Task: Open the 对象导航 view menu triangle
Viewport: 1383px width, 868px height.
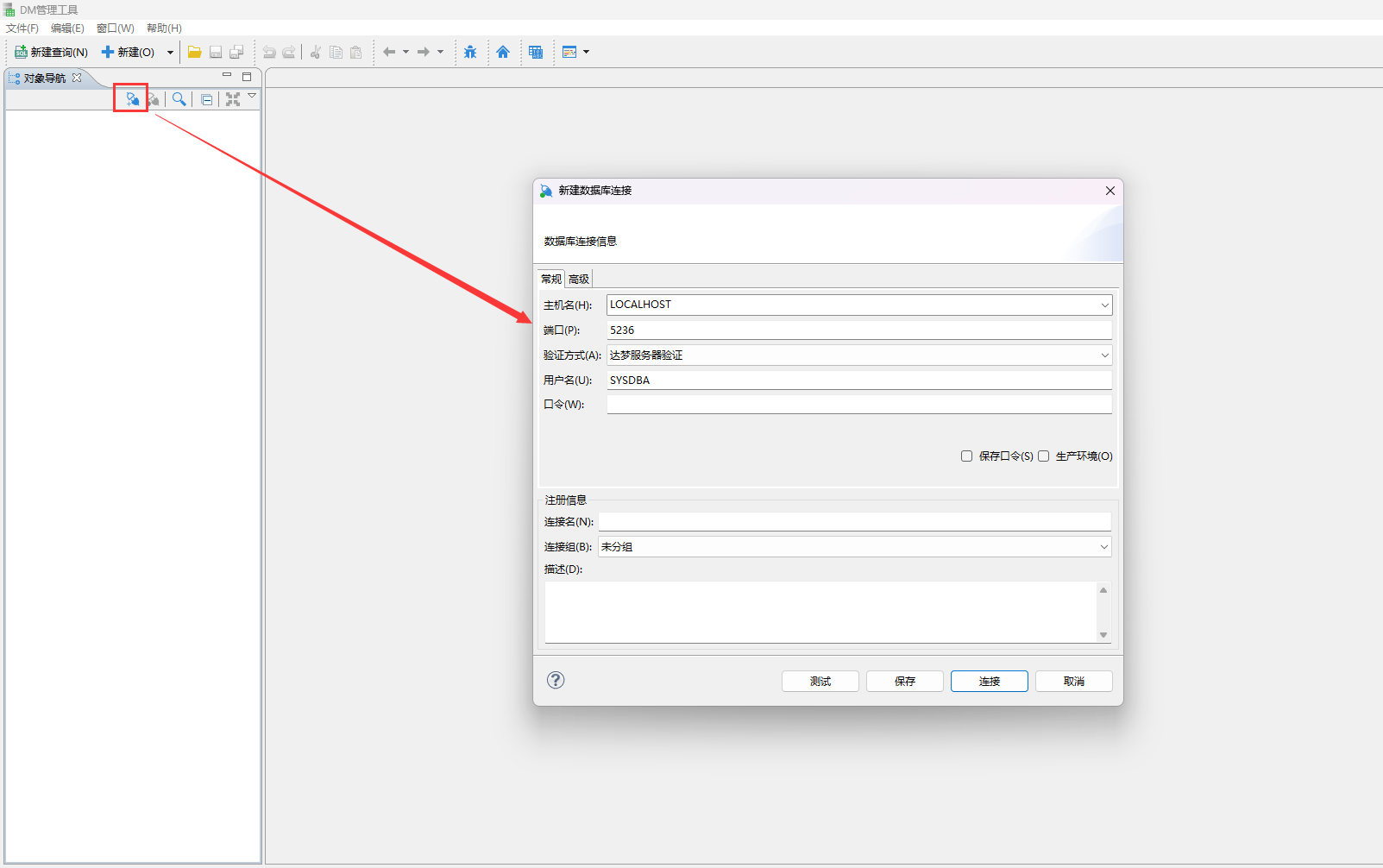Action: click(252, 96)
